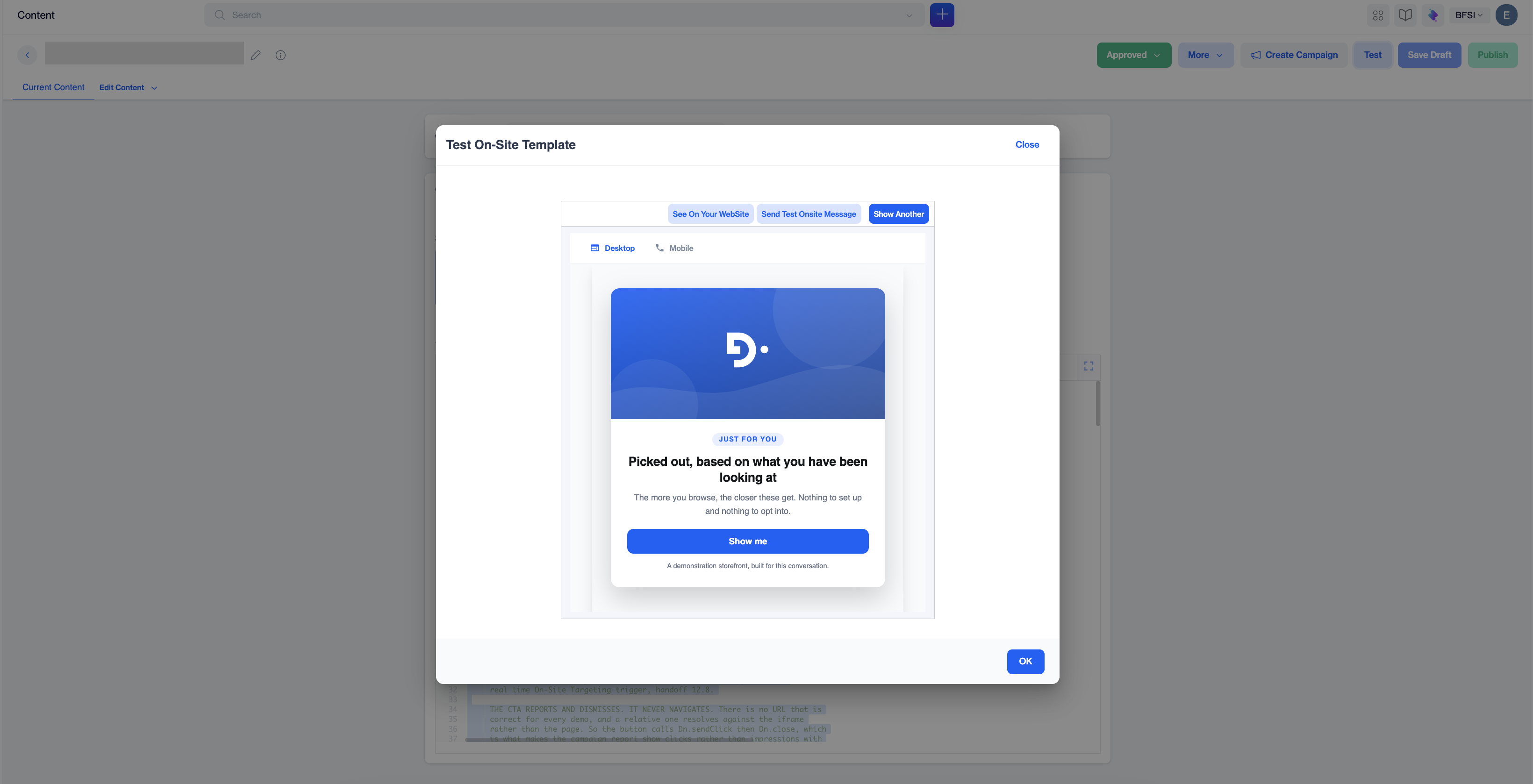Click the Show me button in preview

747,542
